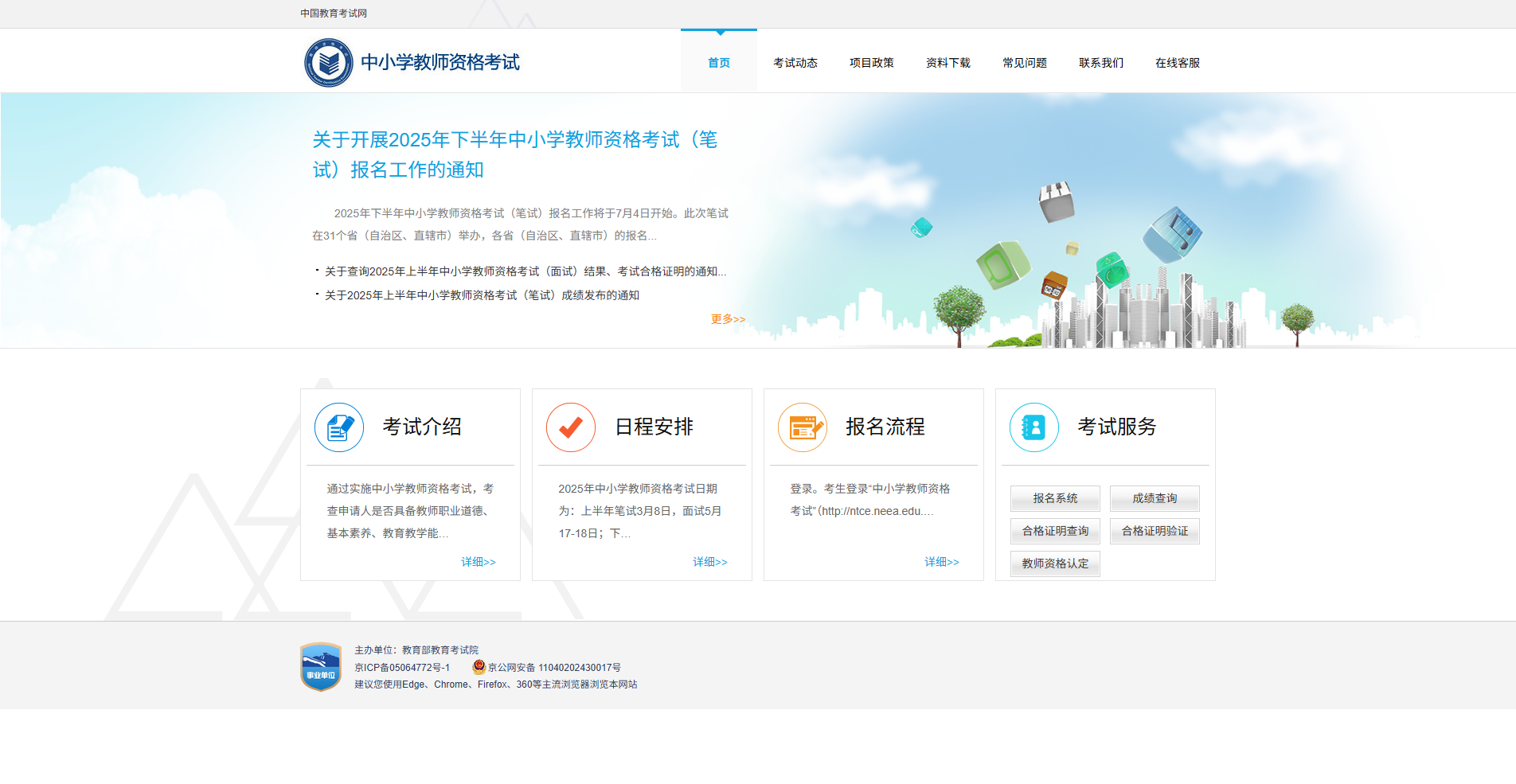Click the pencil icon beside 考试介绍
Viewport: 1516px width, 784px height.
[338, 427]
